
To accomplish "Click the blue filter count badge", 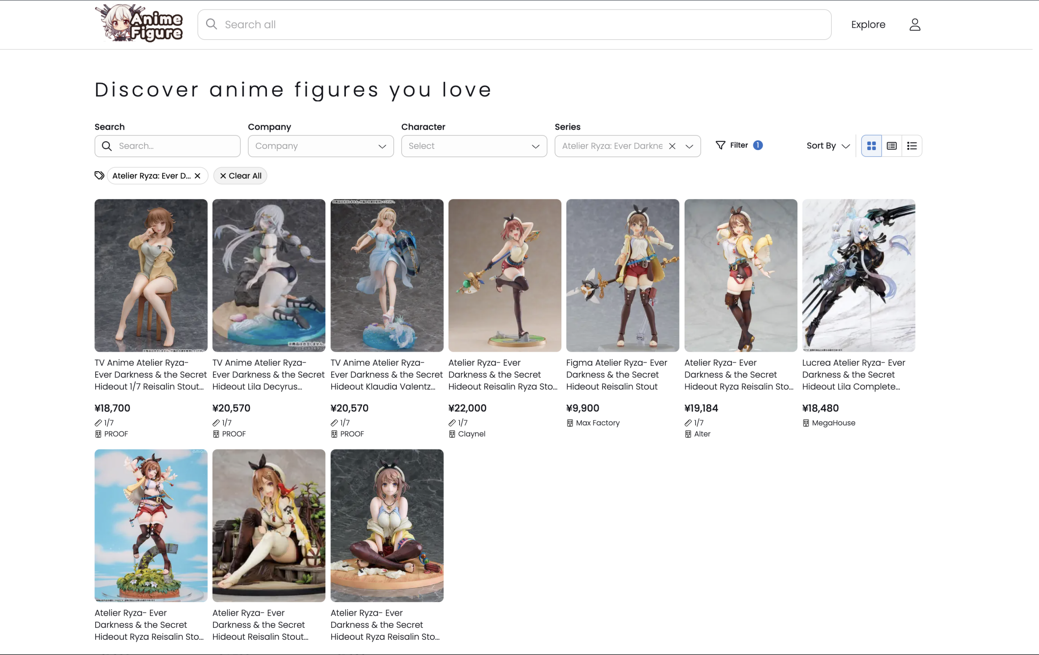I will coord(758,145).
